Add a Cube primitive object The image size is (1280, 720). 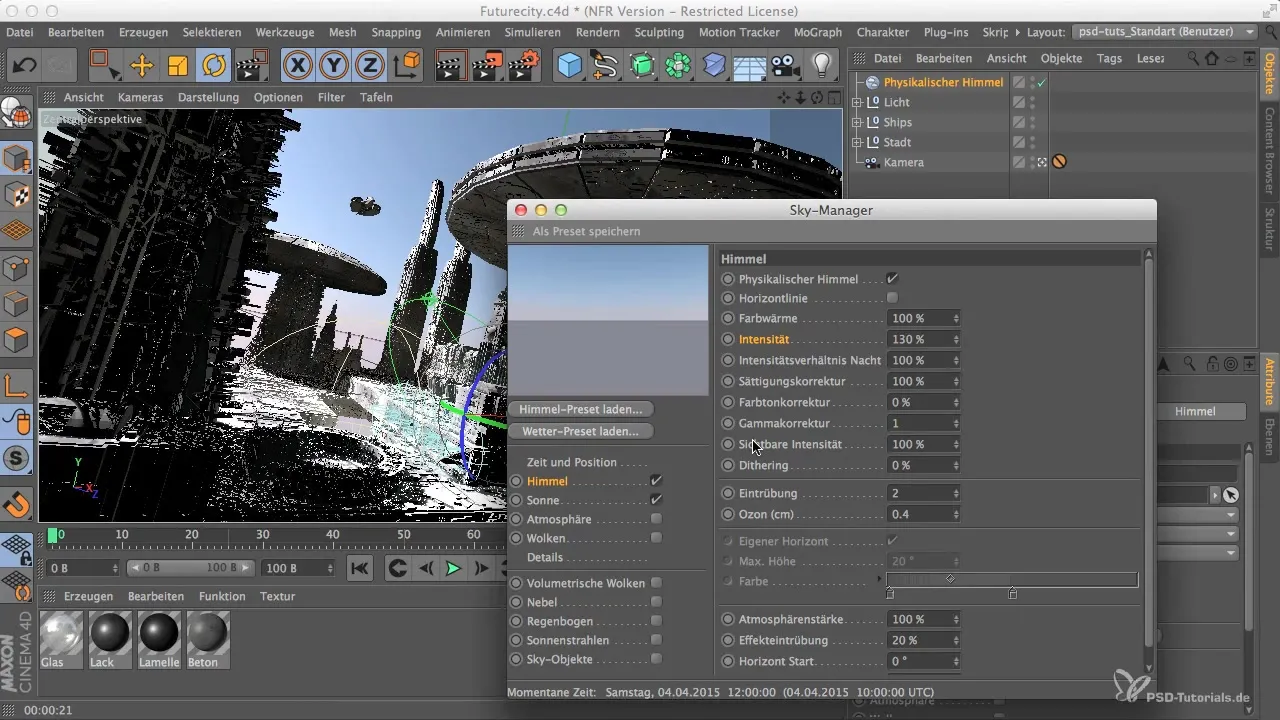[x=570, y=67]
